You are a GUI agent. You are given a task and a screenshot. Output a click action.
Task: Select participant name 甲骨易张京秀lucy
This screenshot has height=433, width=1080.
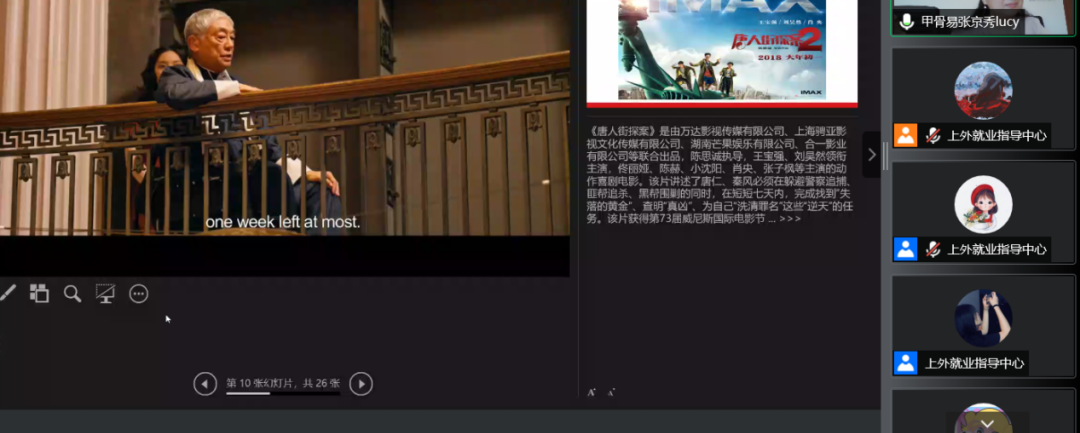[x=970, y=21]
